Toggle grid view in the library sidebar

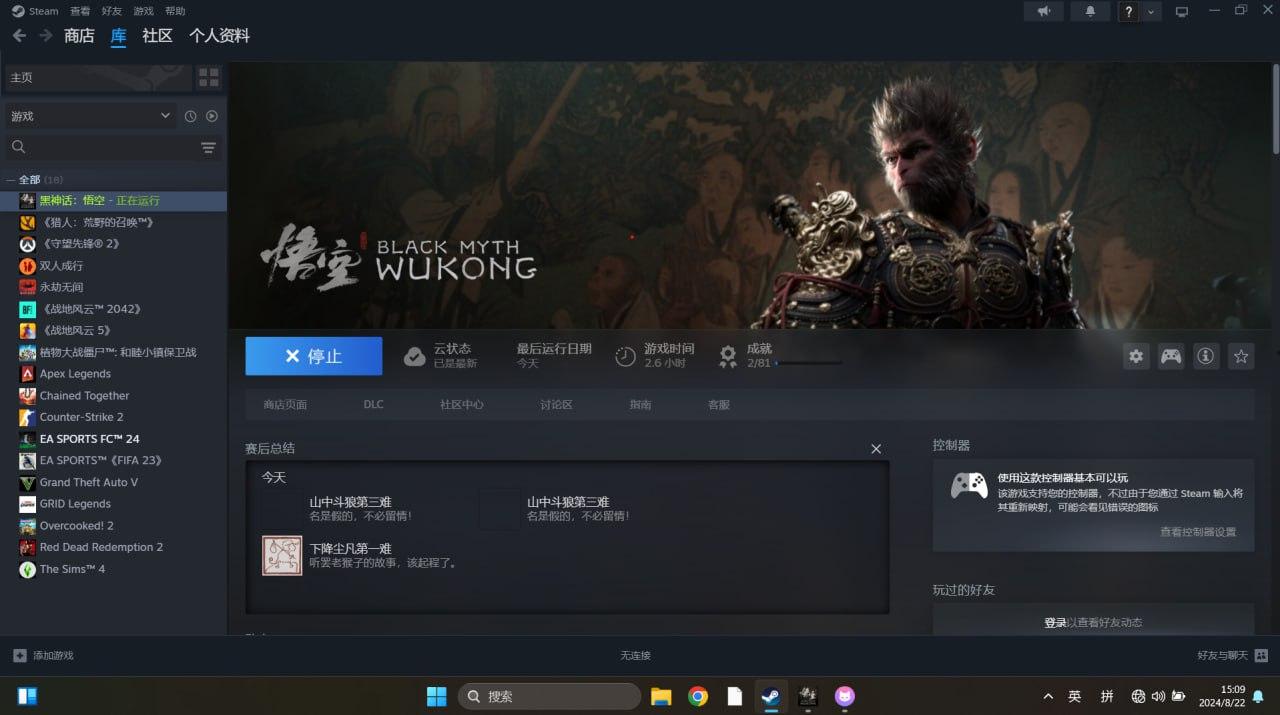tap(208, 76)
